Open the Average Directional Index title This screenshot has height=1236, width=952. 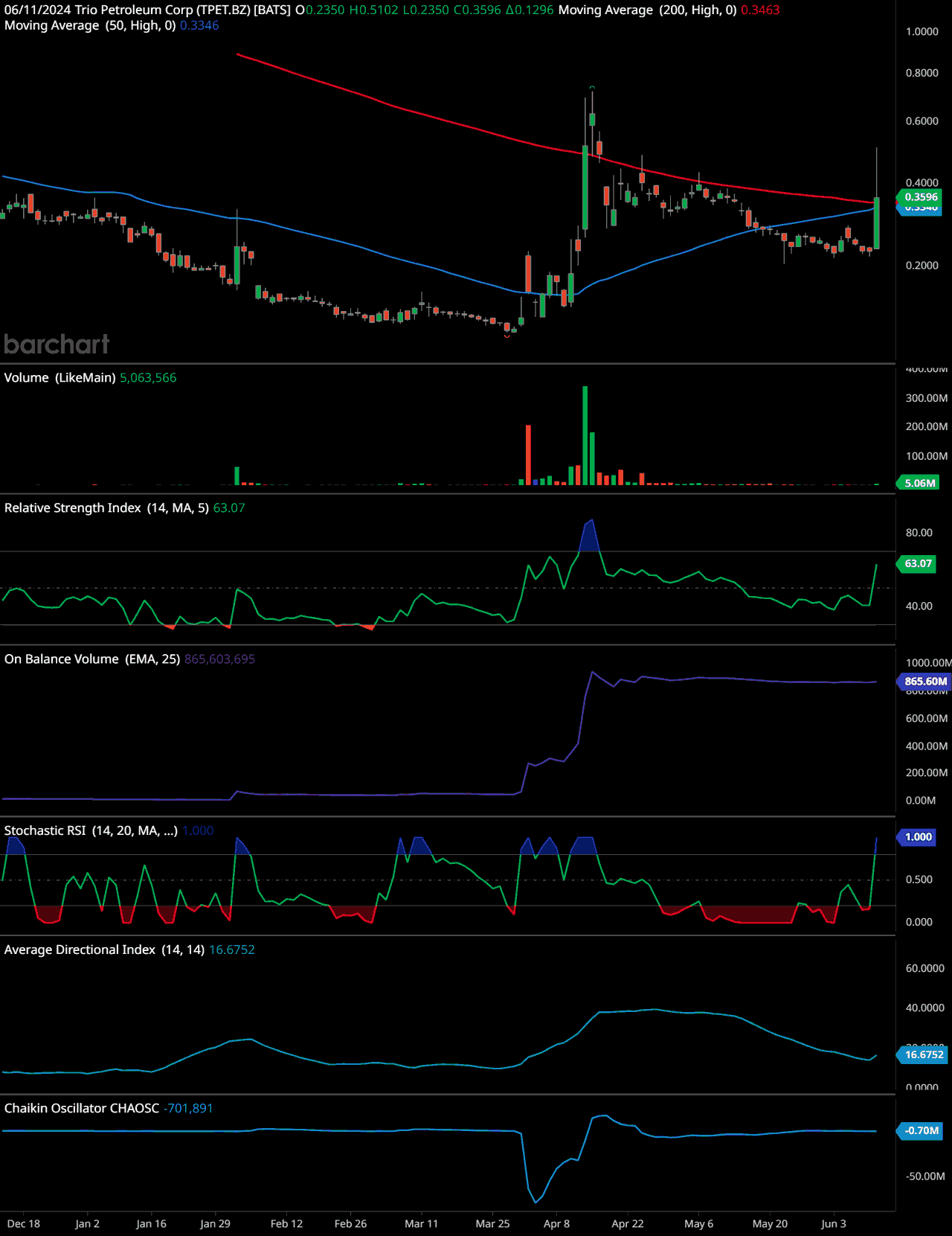(x=104, y=950)
